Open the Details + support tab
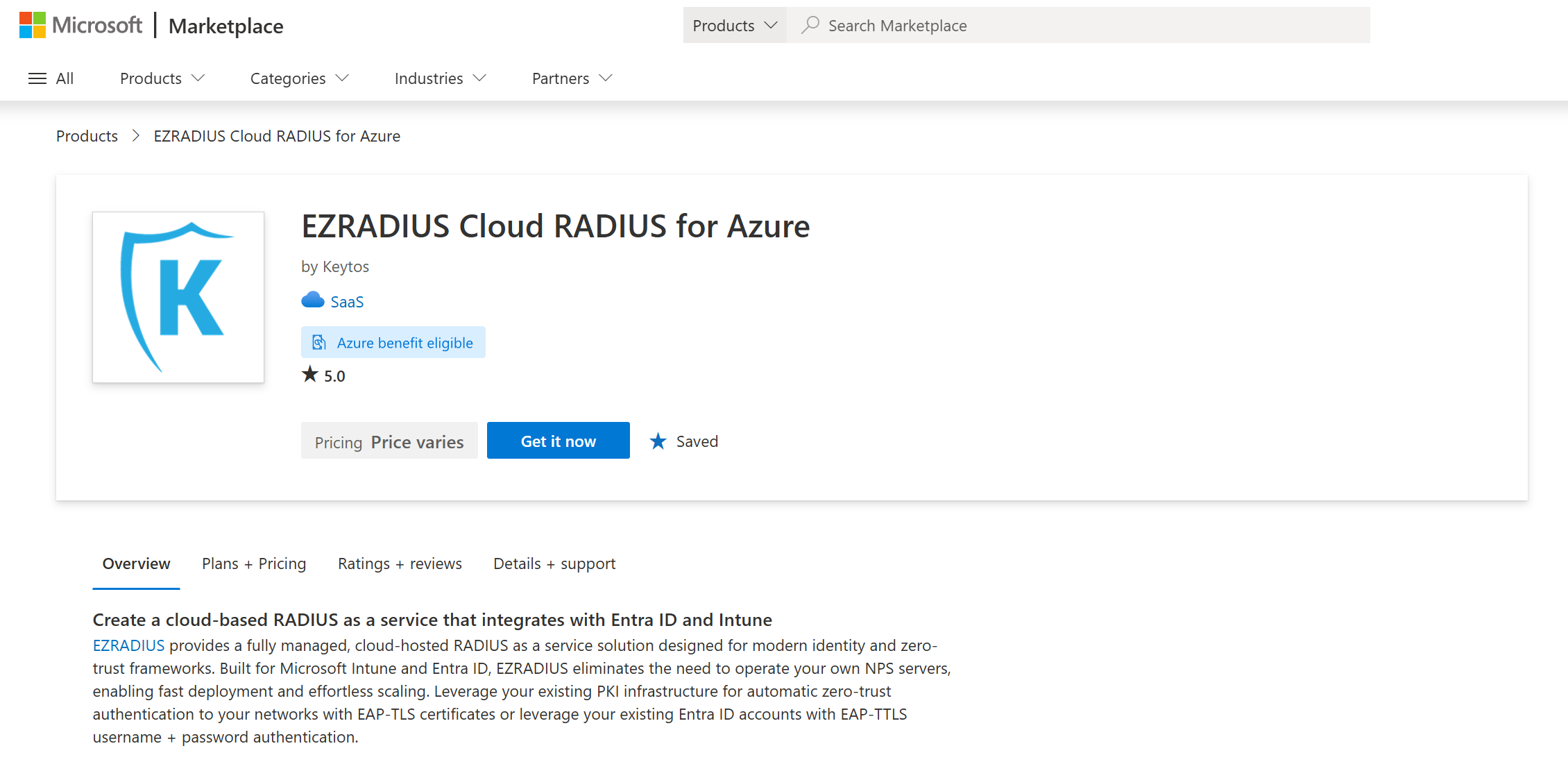This screenshot has height=771, width=1568. click(554, 564)
